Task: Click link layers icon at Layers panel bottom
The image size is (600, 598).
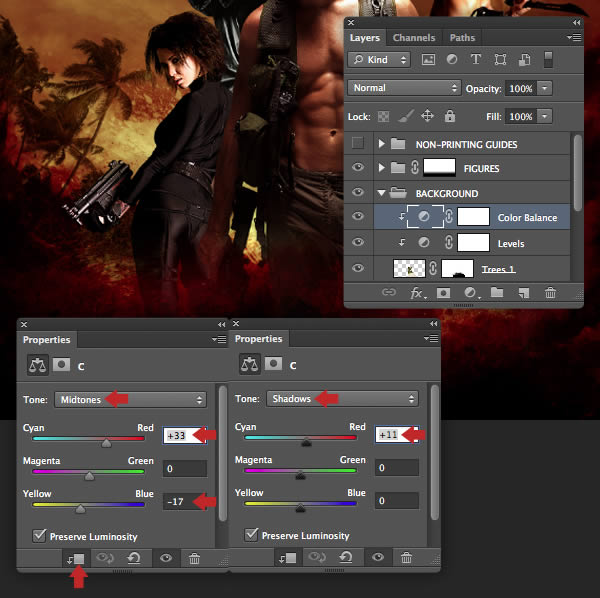Action: click(x=389, y=293)
